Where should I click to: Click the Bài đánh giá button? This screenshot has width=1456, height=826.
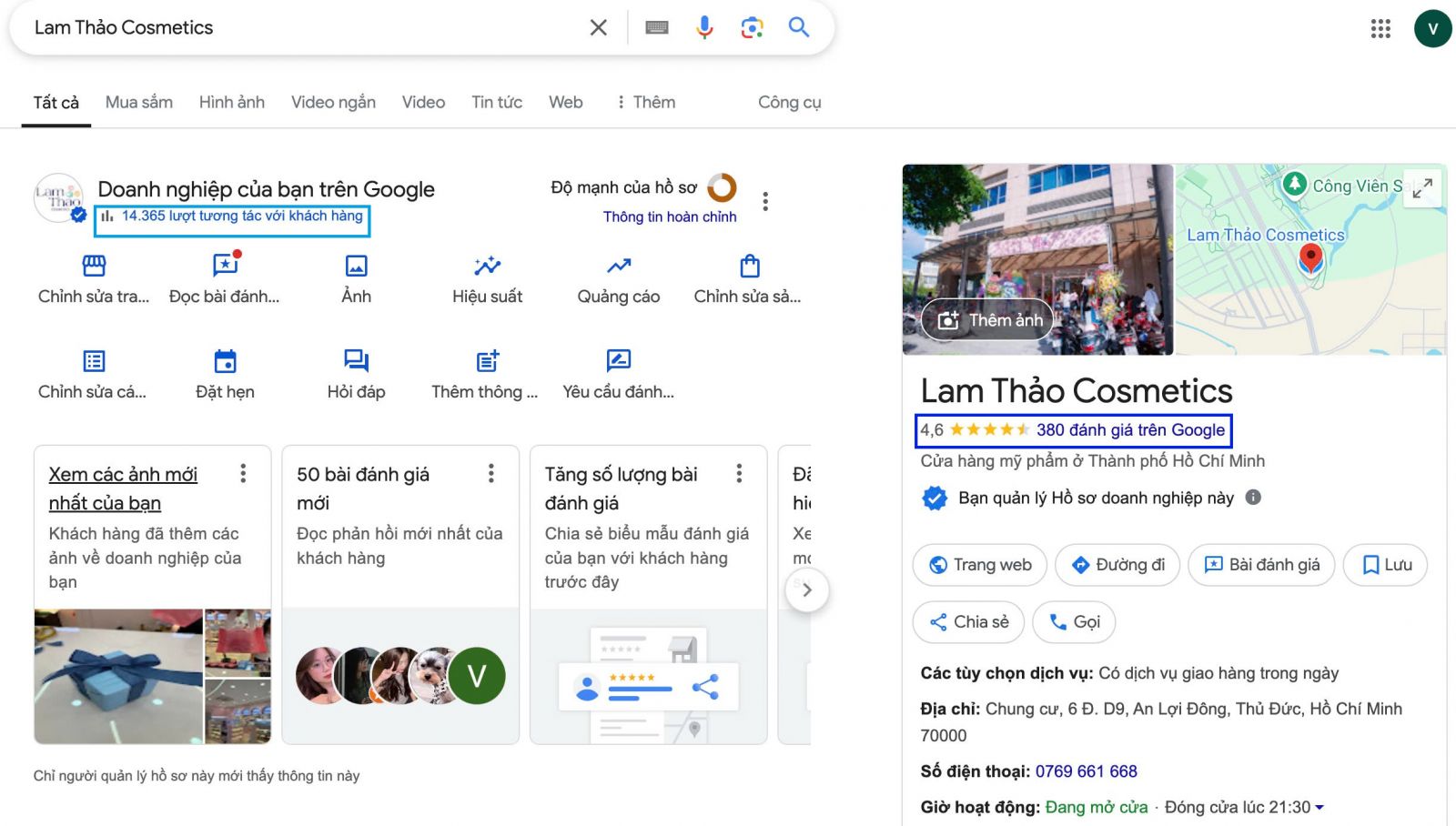1261,565
